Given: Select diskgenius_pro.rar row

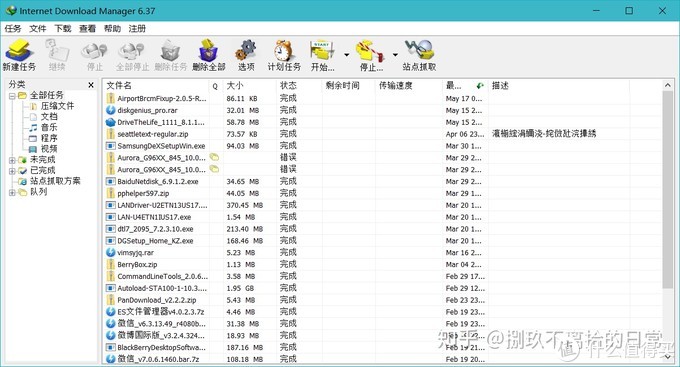Looking at the screenshot, I should tap(383, 110).
